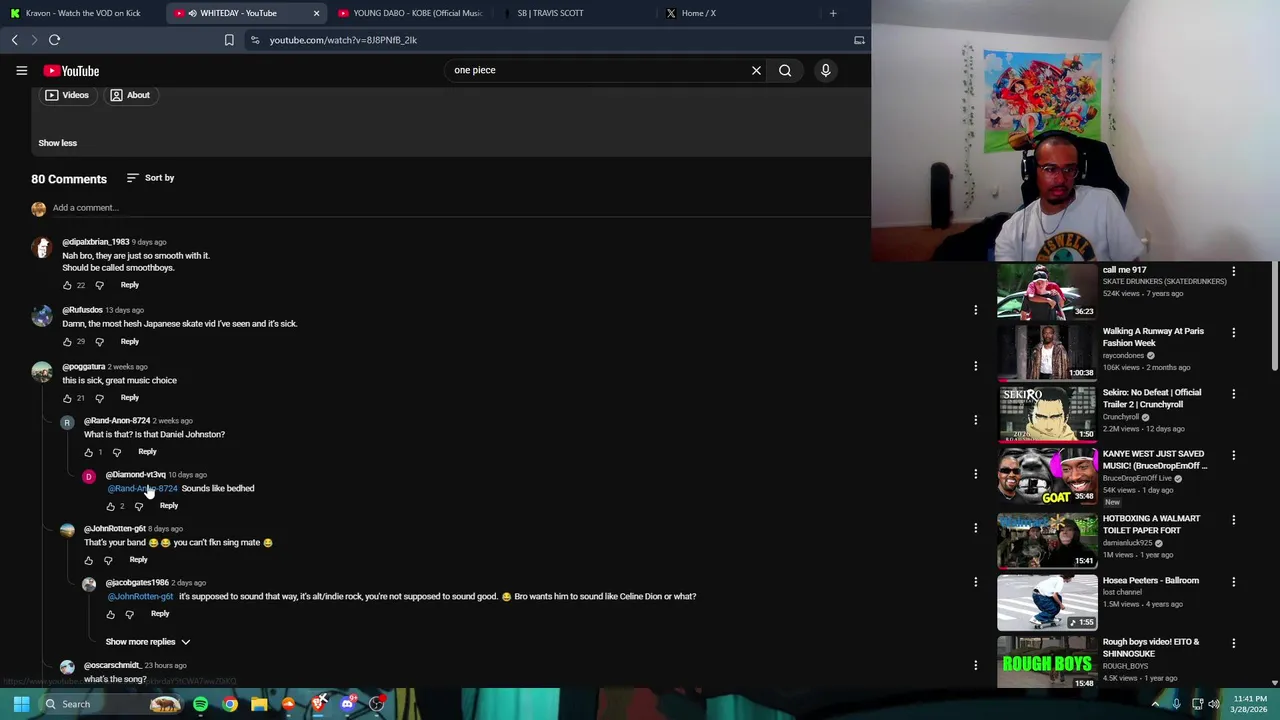
Task: Go to the YouTube home logo
Action: (71, 71)
